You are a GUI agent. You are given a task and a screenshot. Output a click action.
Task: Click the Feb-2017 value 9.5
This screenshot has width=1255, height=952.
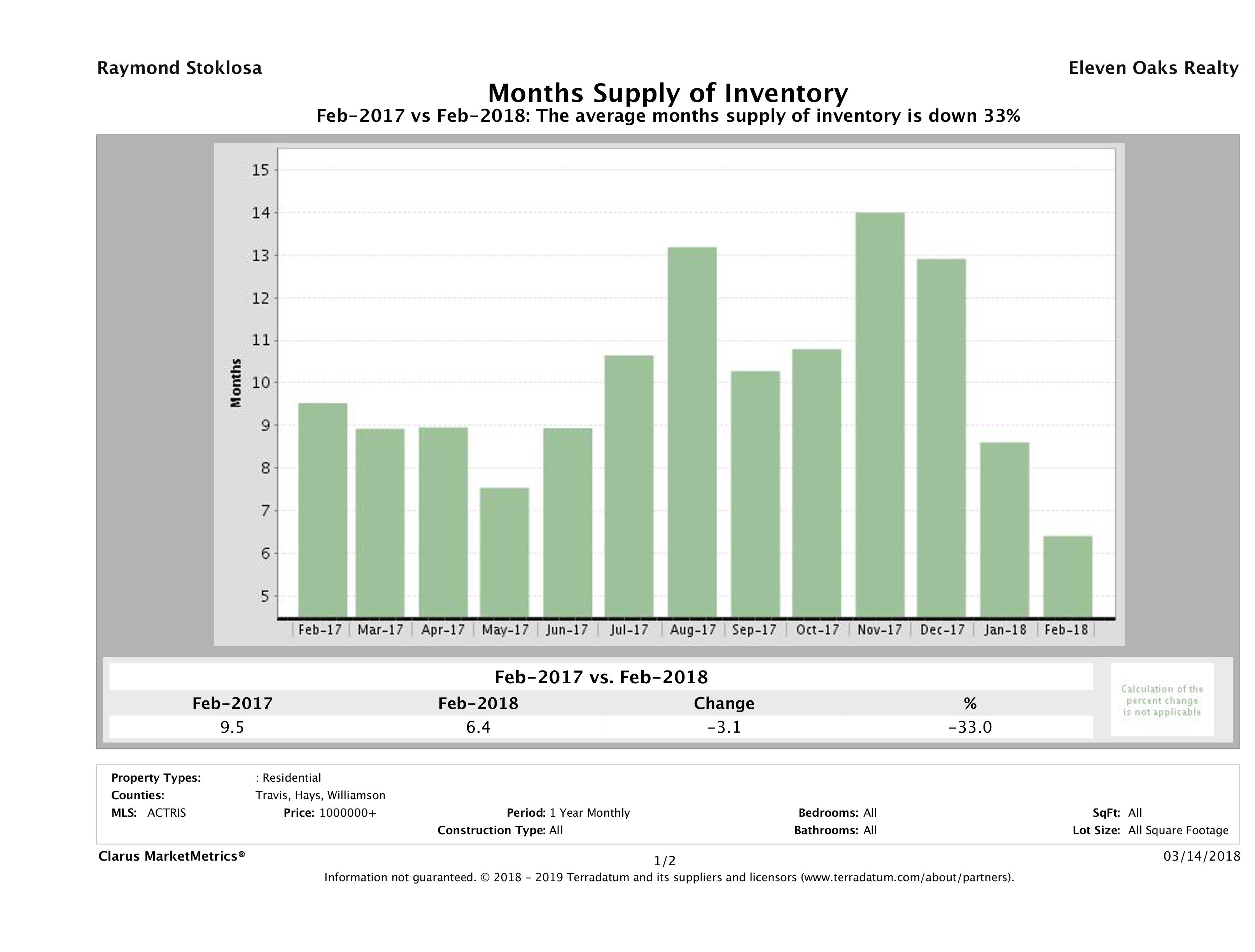coord(232,727)
